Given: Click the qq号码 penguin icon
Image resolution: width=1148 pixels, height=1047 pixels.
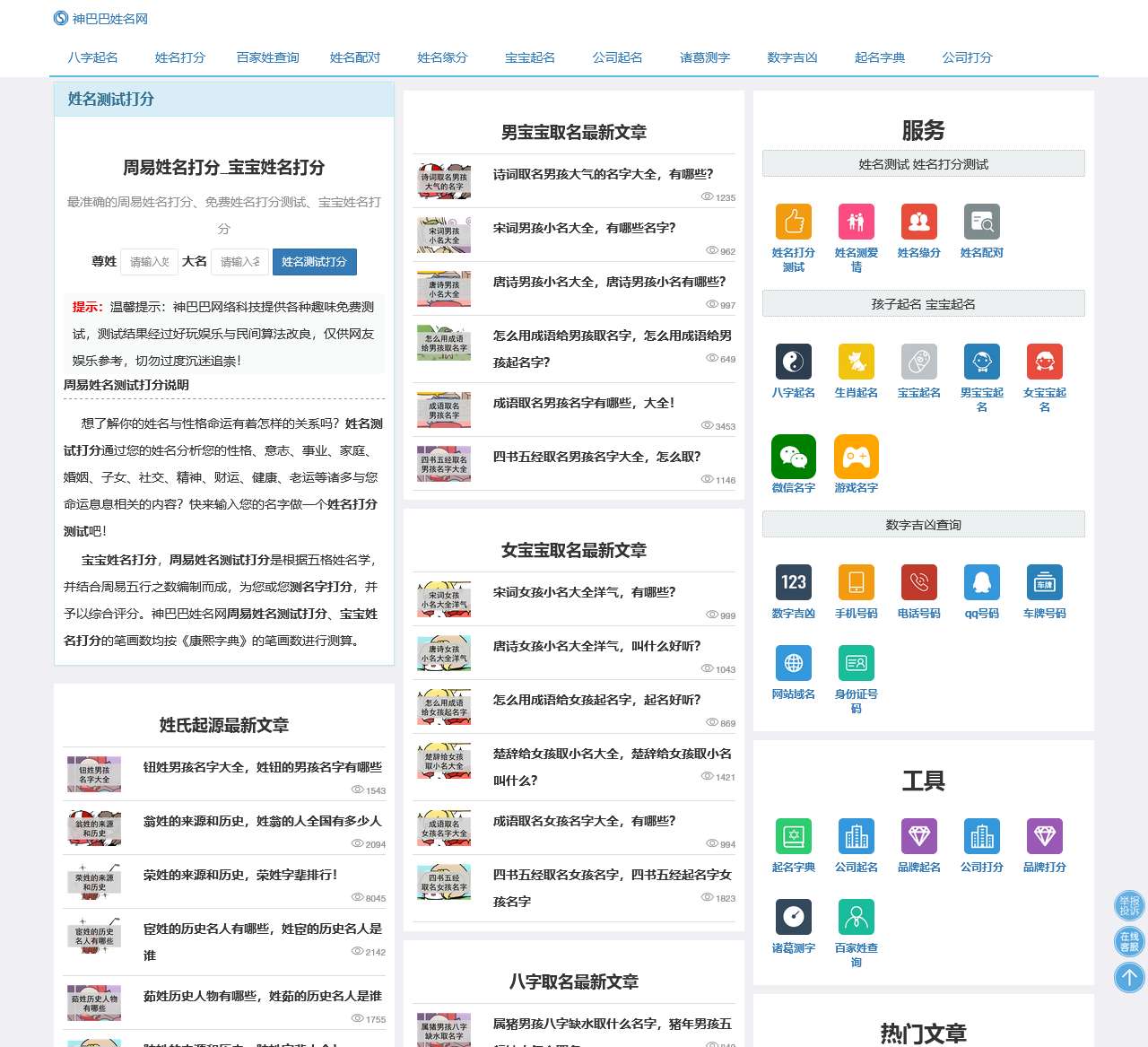Looking at the screenshot, I should (x=981, y=580).
